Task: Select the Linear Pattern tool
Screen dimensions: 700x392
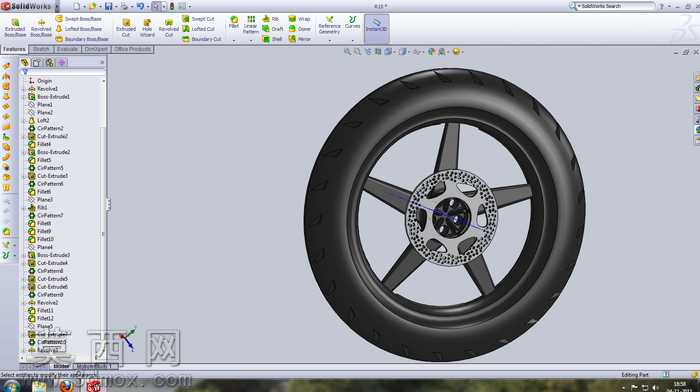Action: tap(251, 25)
